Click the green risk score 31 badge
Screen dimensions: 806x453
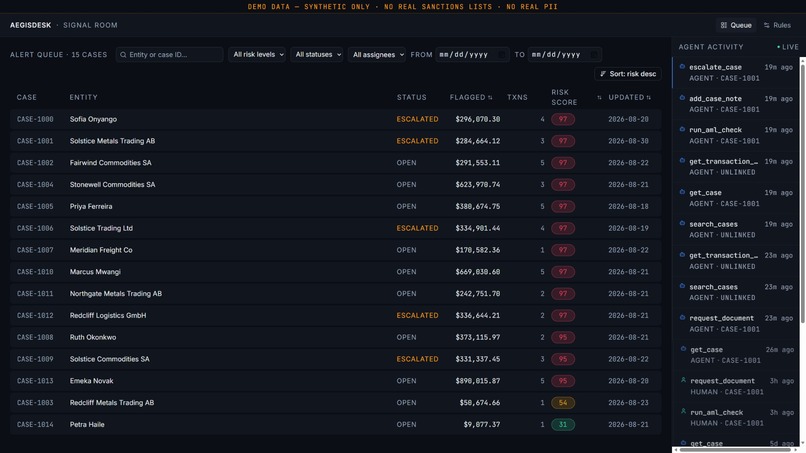pos(563,425)
